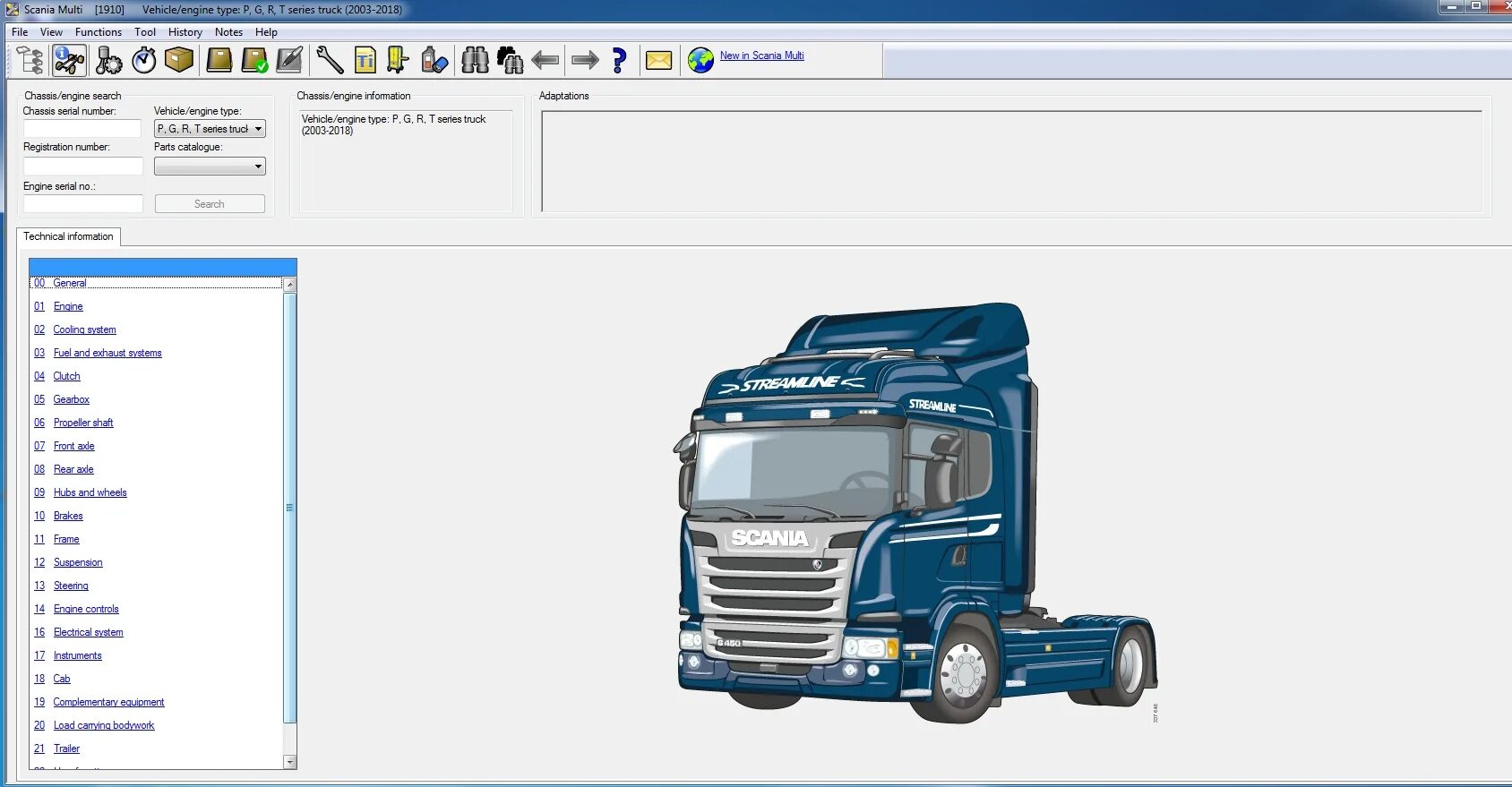Select the Technical information tab
The height and width of the screenshot is (787, 1512).
click(68, 236)
